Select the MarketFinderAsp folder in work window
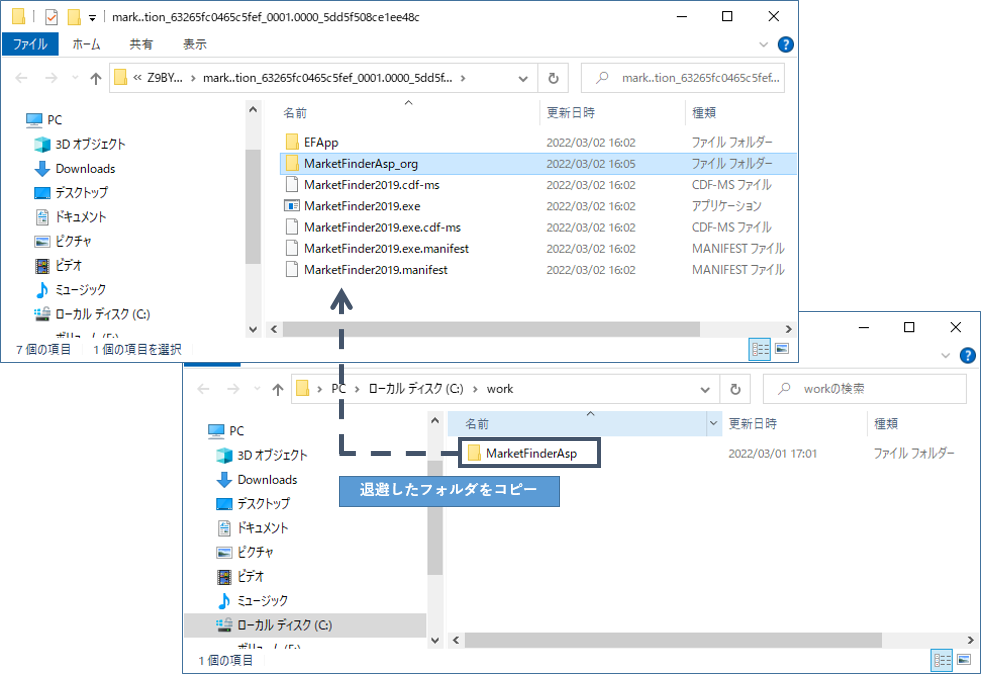981x674 pixels. pyautogui.click(x=531, y=454)
